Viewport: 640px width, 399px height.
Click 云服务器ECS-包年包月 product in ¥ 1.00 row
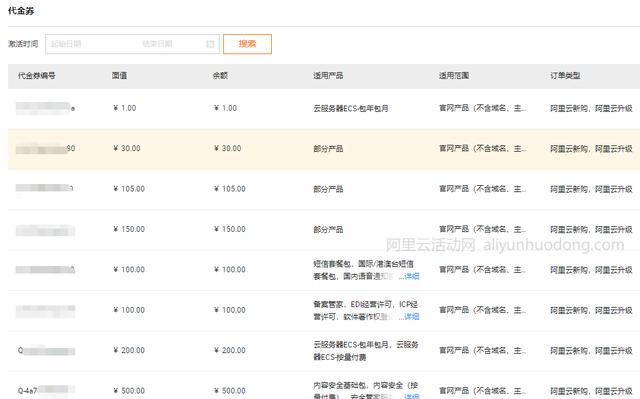click(351, 109)
